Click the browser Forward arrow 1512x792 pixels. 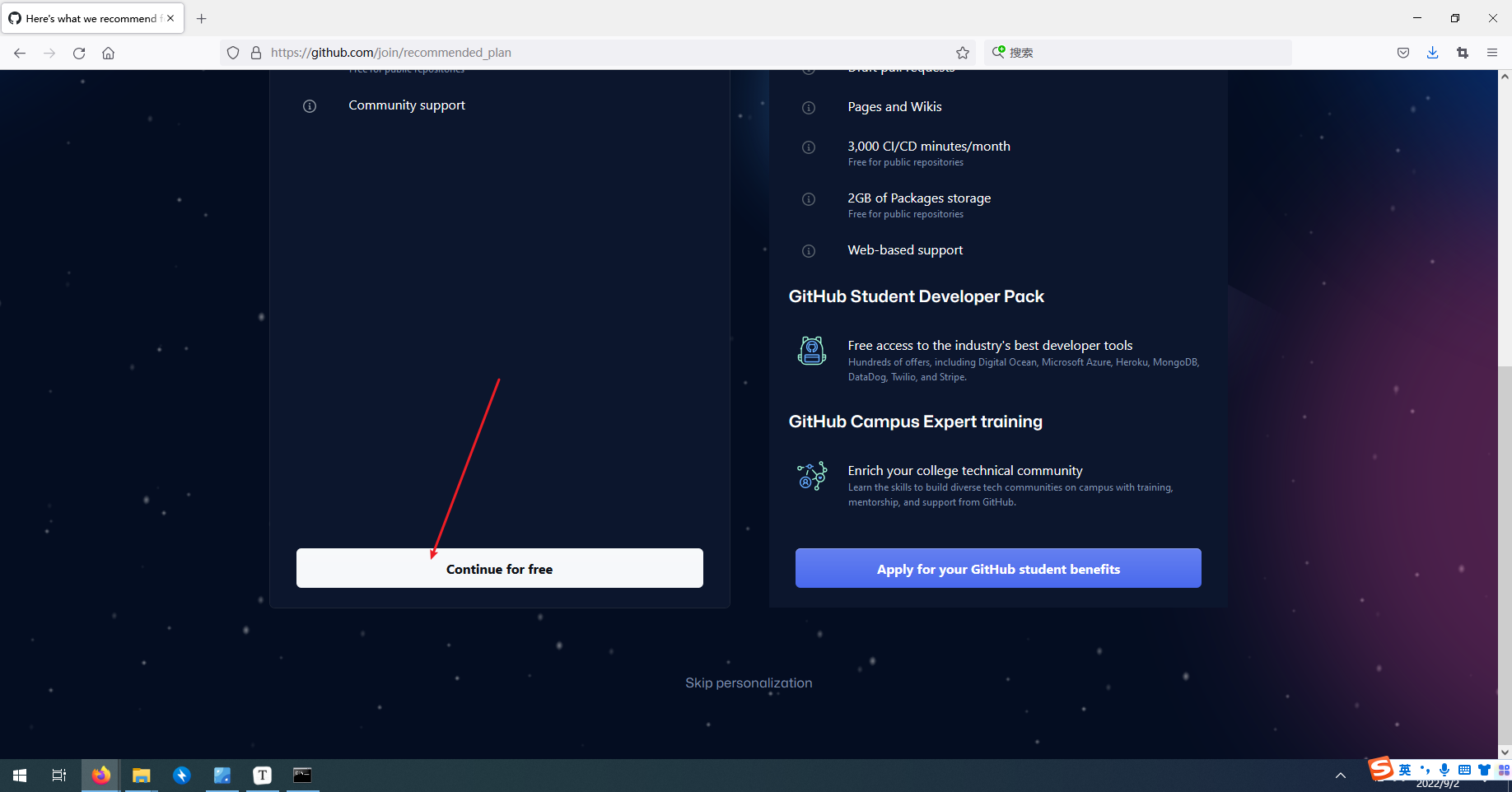49,53
